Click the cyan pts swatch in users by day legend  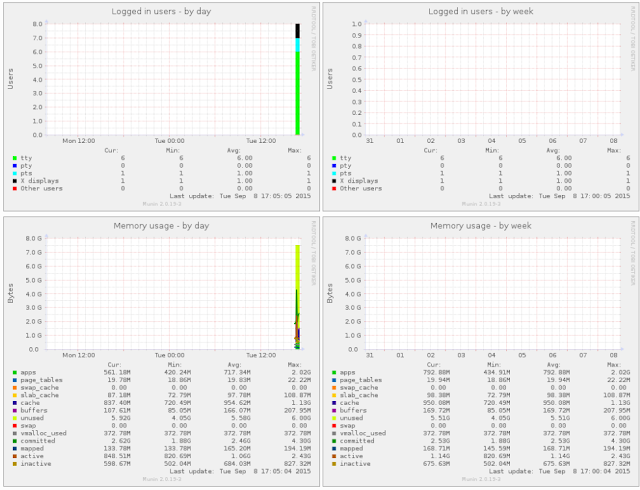pyautogui.click(x=15, y=173)
